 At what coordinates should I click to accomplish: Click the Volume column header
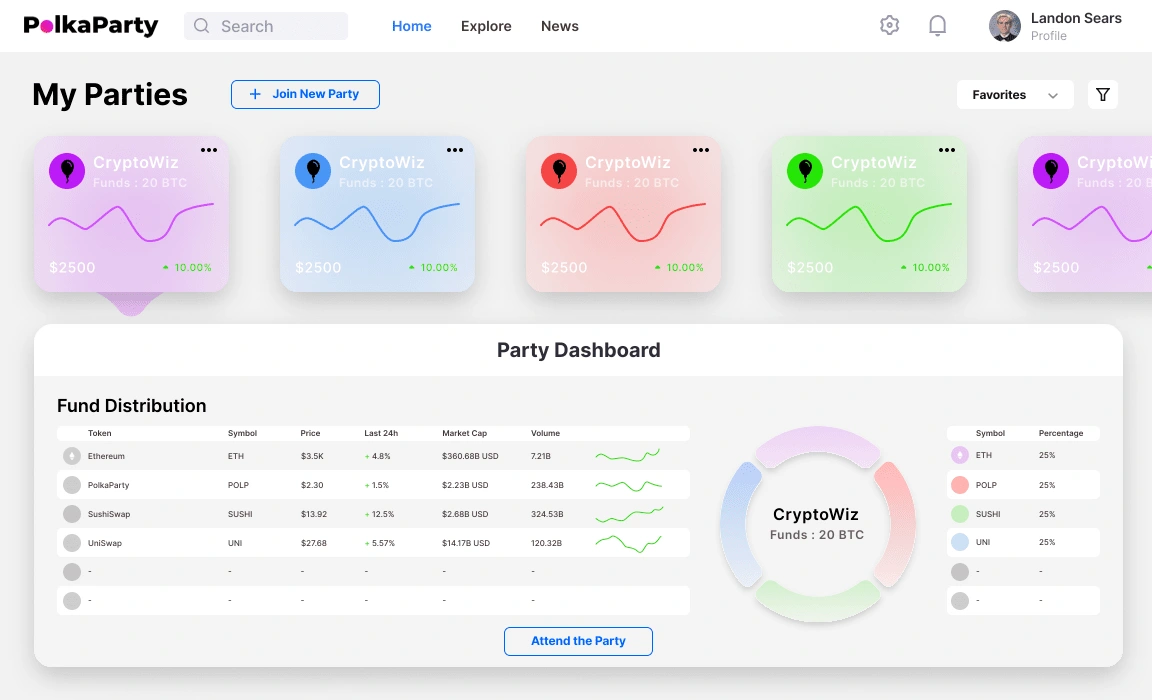[545, 433]
